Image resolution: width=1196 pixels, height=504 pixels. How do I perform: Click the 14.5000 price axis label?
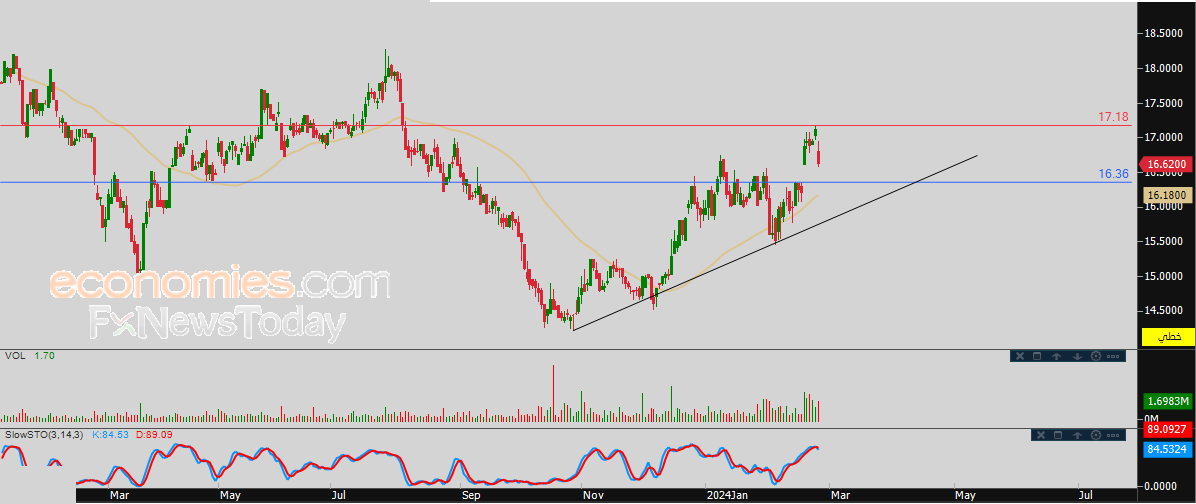pyautogui.click(x=1165, y=310)
